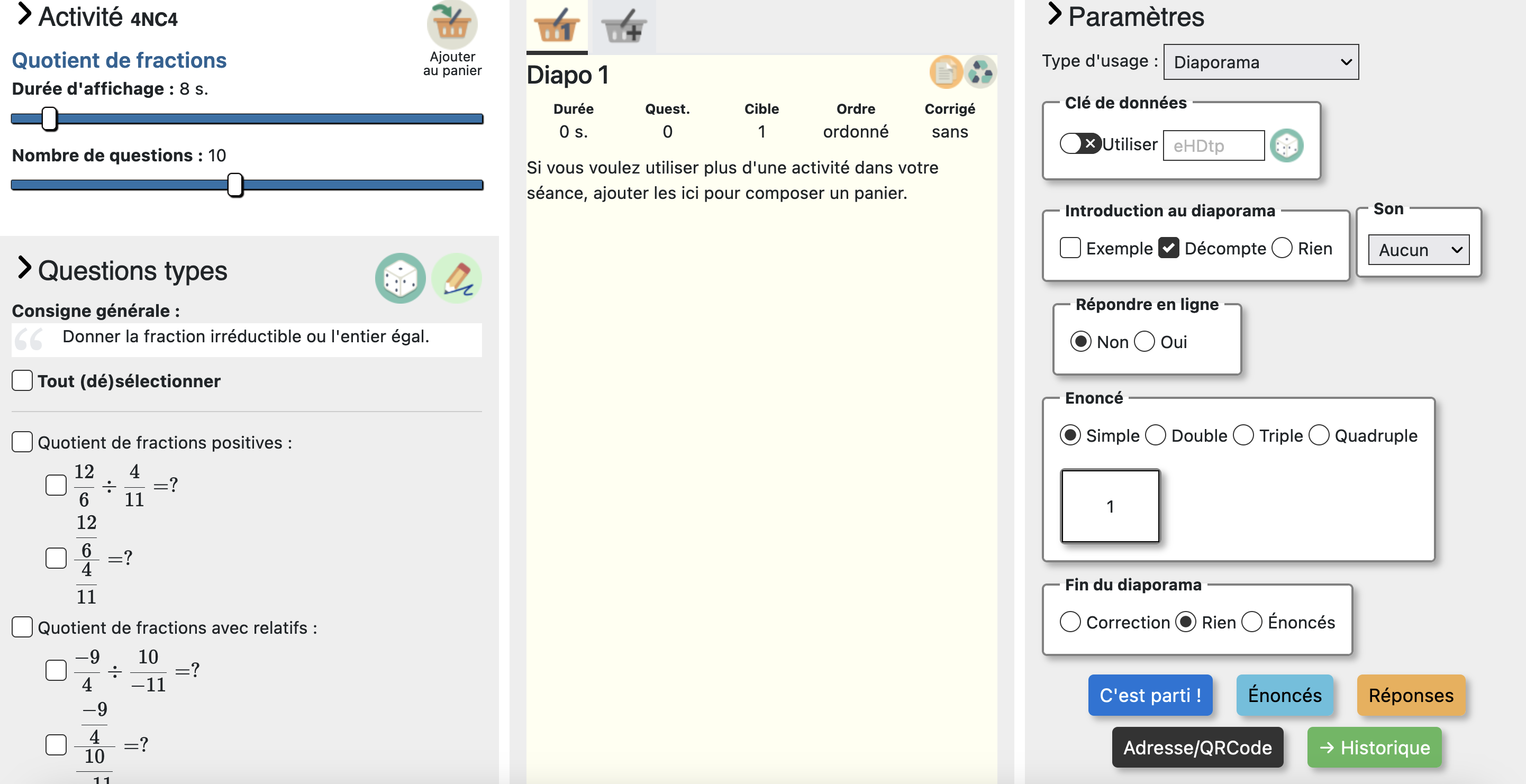Collapse the Paramètres section chevron
This screenshot has height=784, width=1526.
[1054, 14]
